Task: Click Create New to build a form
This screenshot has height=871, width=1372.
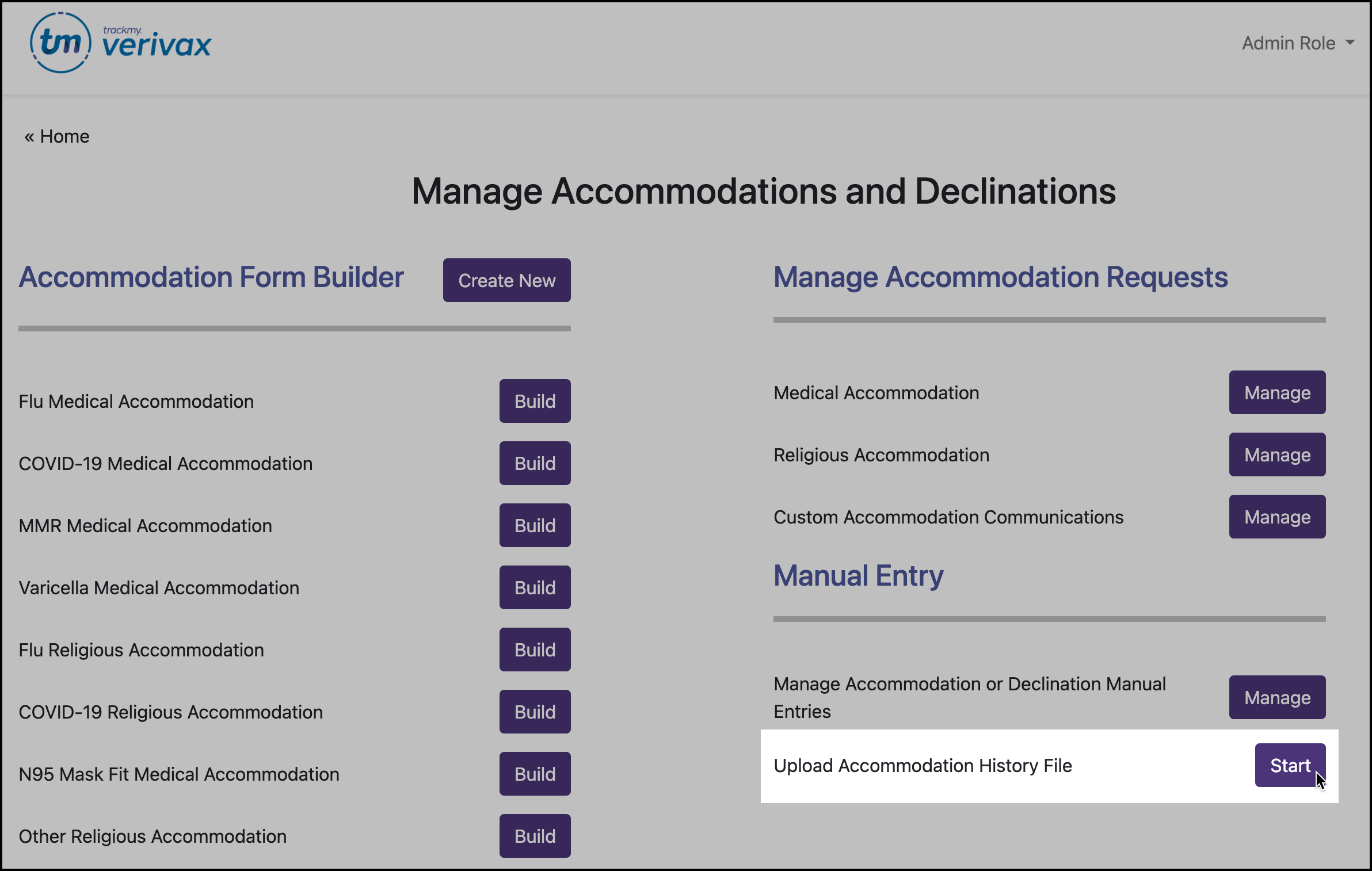Action: 506,280
